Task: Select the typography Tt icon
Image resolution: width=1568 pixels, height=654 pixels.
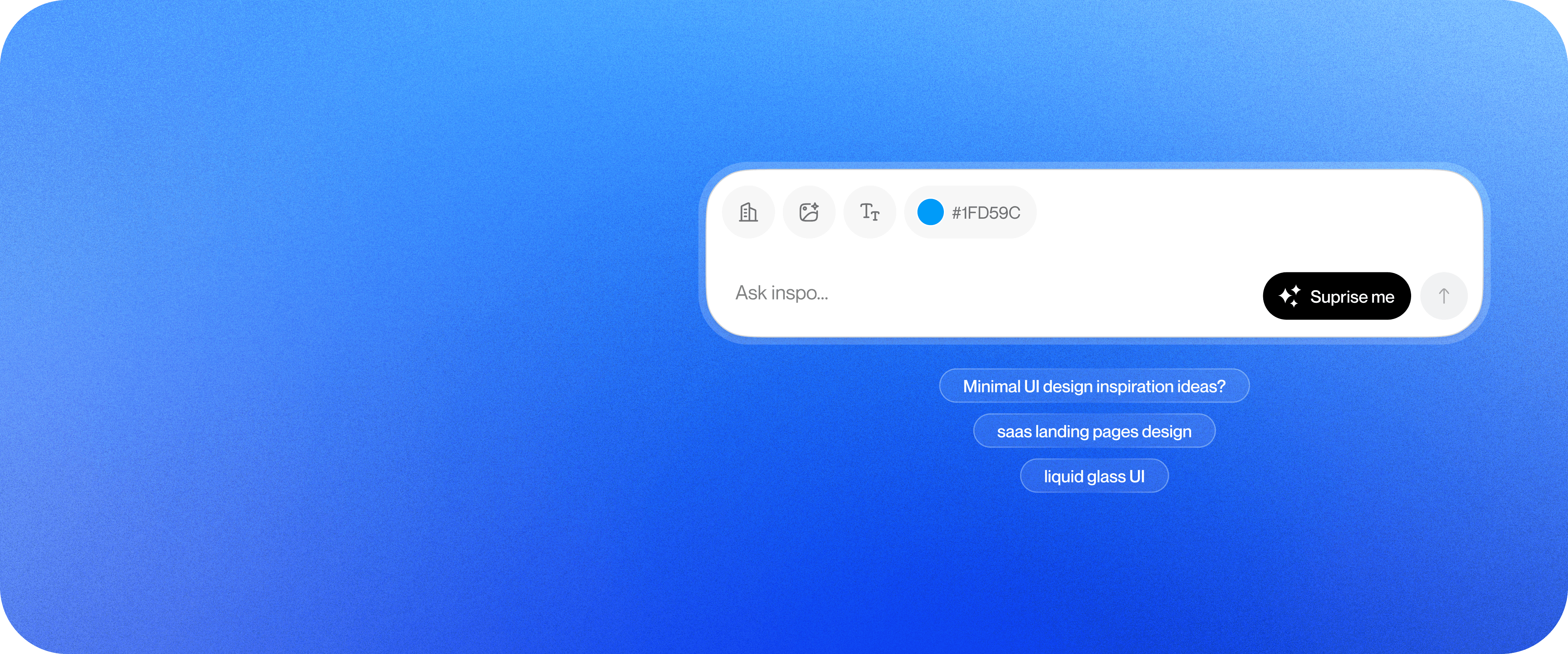Action: pyautogui.click(x=870, y=212)
